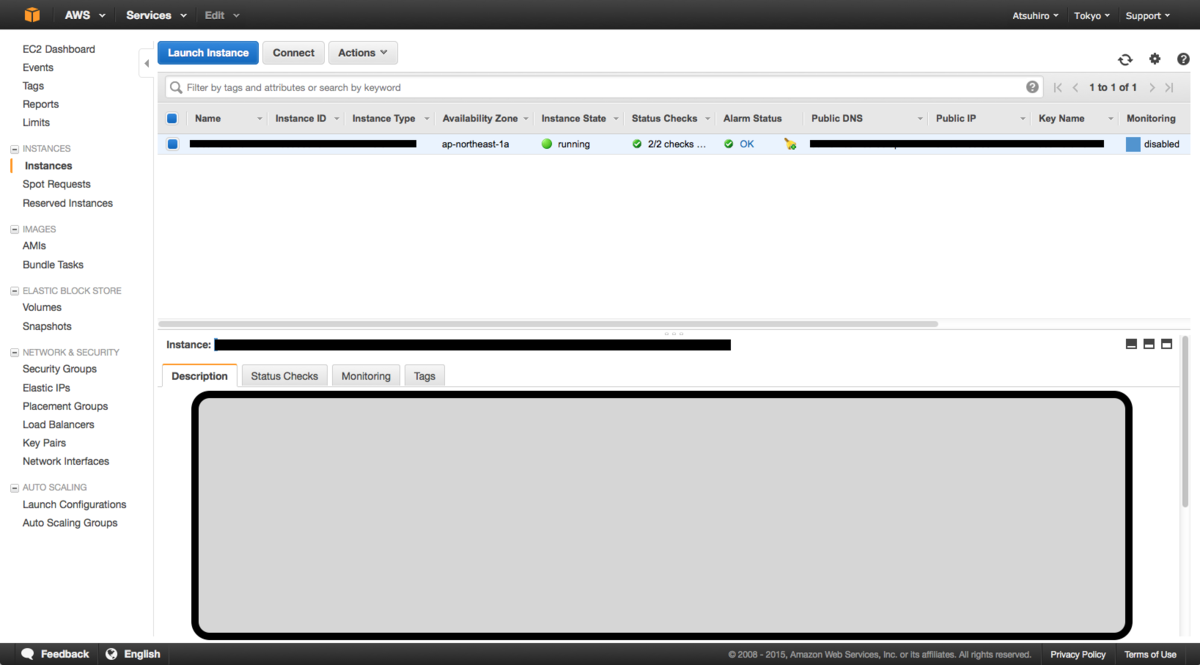Click the ap-northeast-1a zone cell
Viewport: 1200px width, 665px height.
(x=475, y=144)
